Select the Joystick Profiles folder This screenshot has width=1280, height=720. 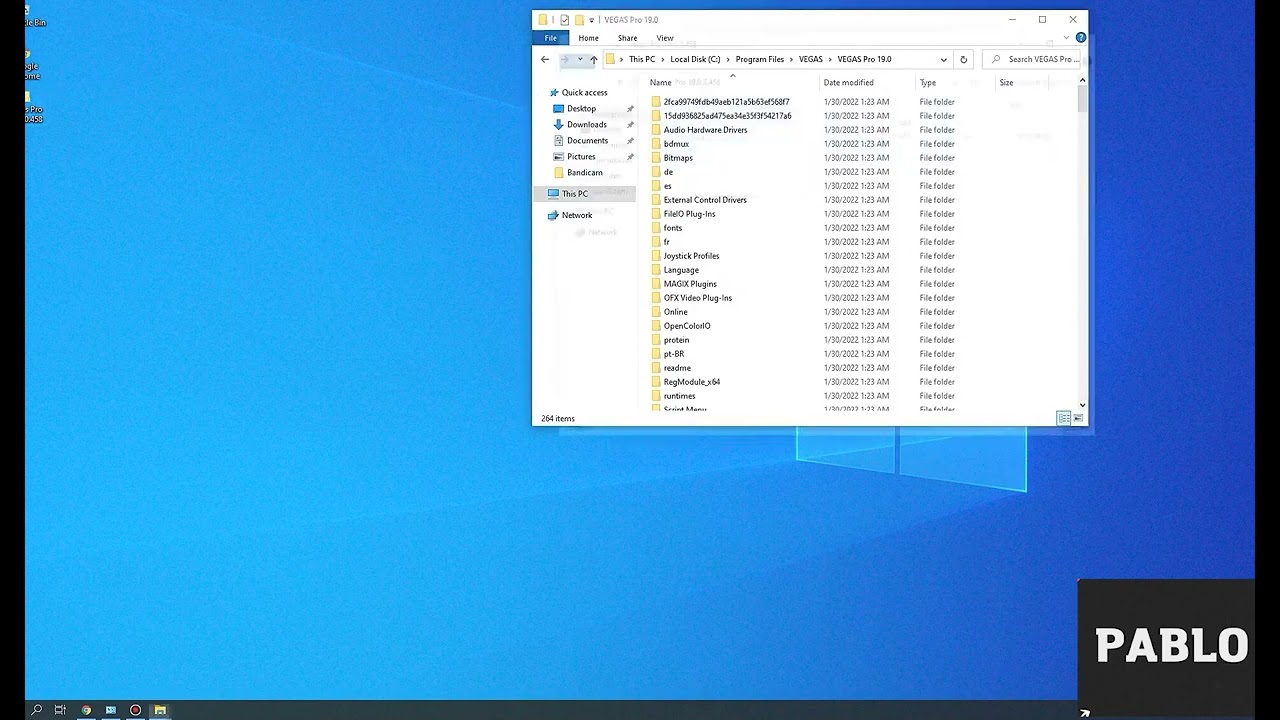(691, 256)
